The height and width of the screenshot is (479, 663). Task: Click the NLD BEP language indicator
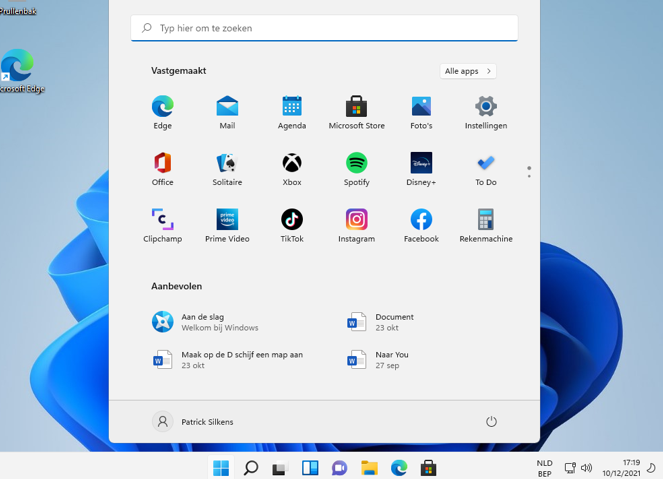click(x=544, y=468)
